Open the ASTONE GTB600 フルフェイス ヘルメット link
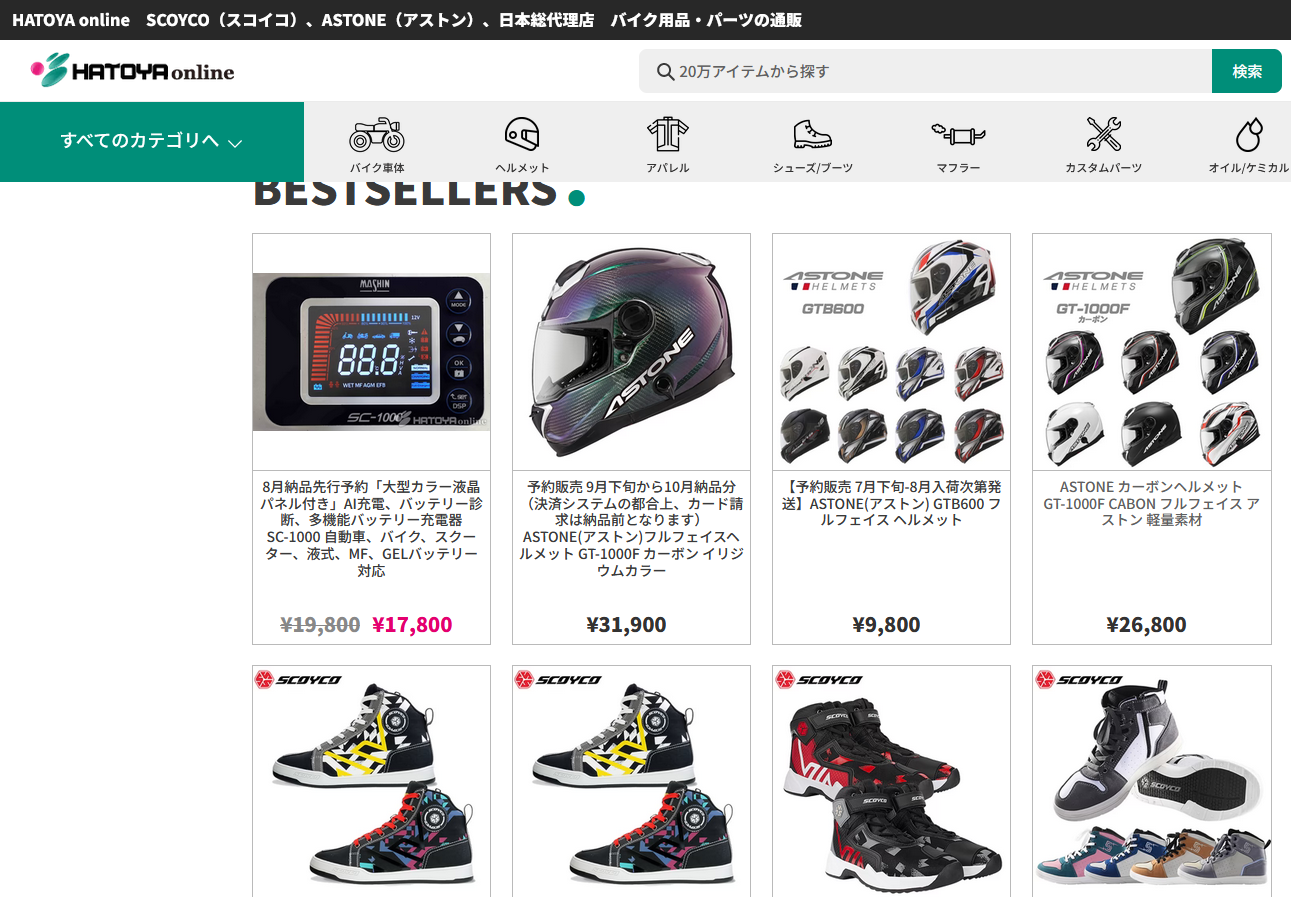 (x=891, y=503)
